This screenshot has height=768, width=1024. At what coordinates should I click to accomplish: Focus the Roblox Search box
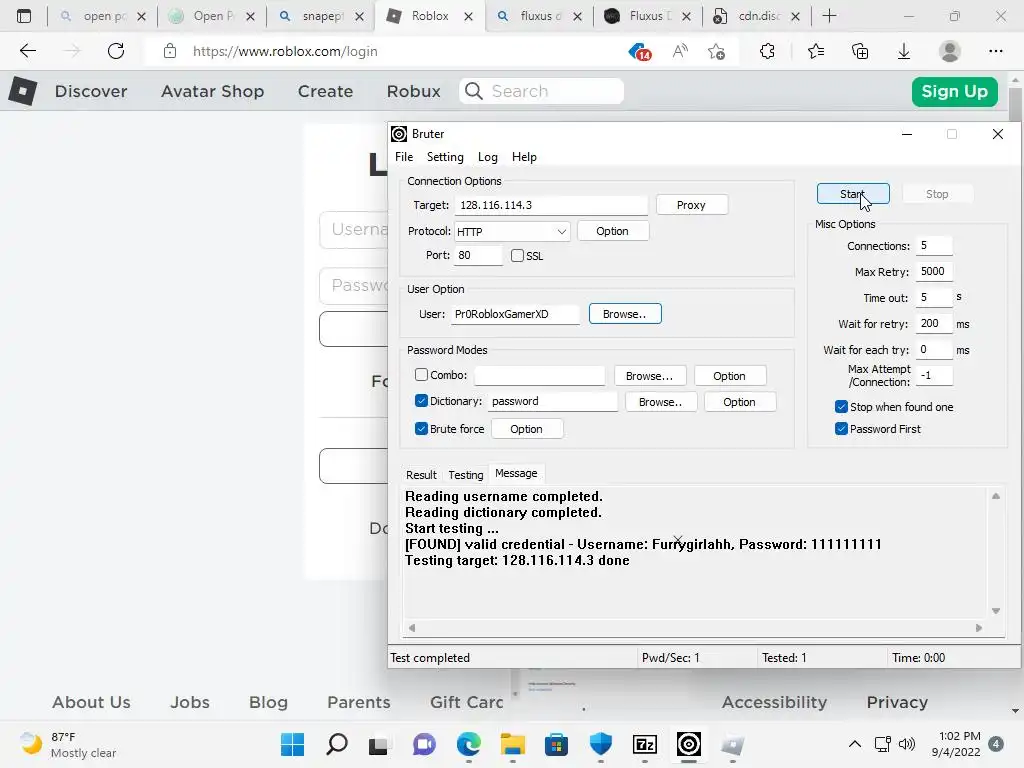point(541,91)
